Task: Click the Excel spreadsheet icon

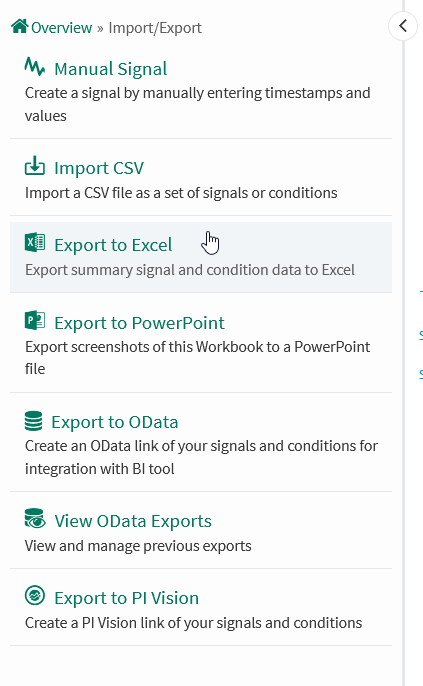Action: tap(35, 243)
